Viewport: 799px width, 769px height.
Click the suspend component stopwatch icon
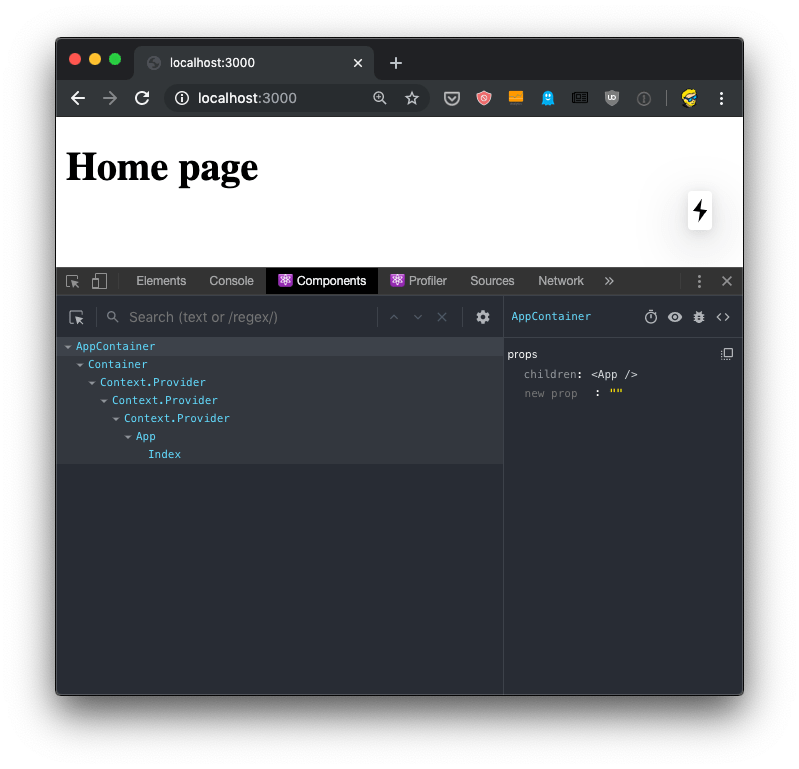pos(651,317)
